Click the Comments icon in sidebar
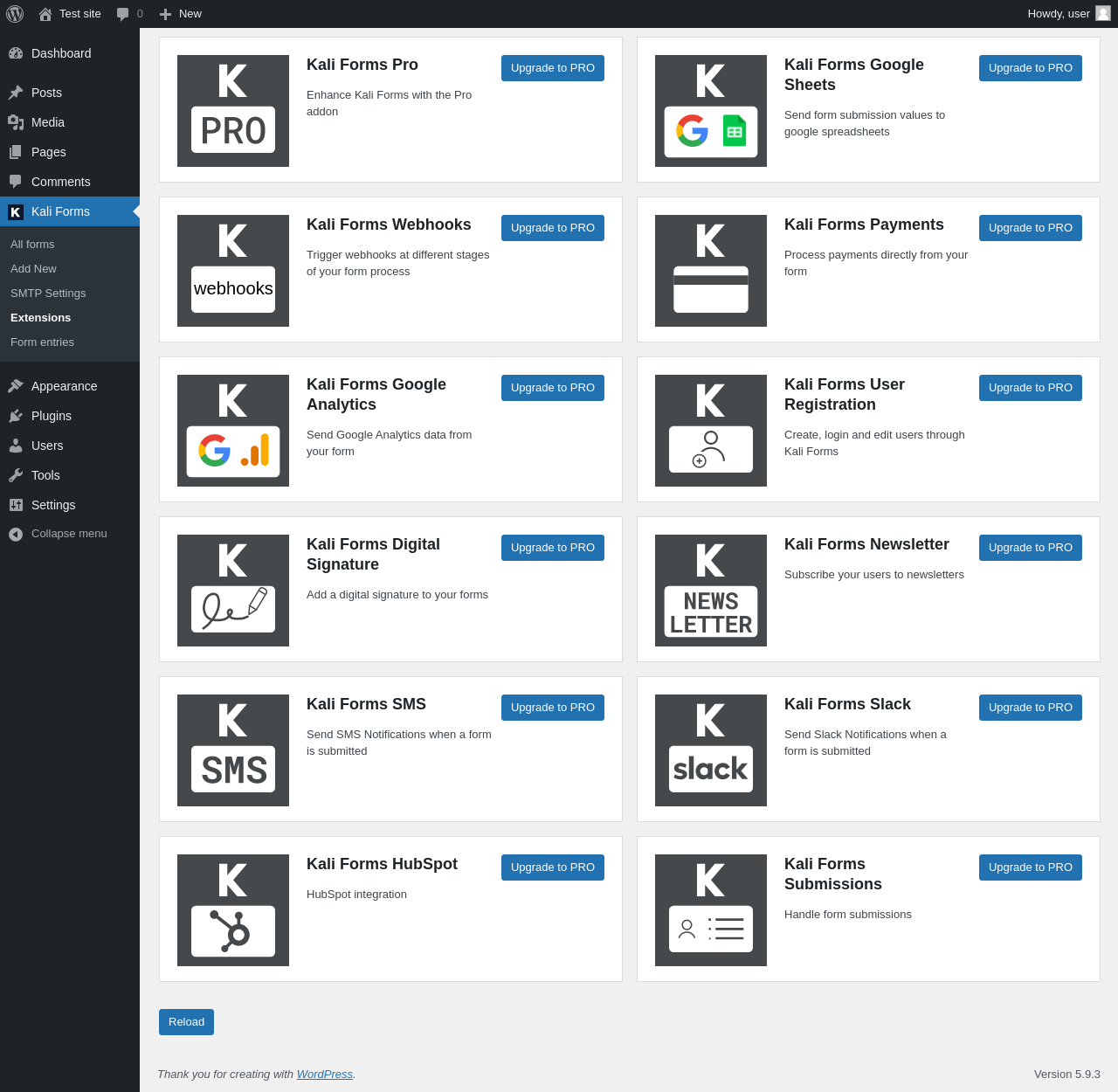 point(16,182)
